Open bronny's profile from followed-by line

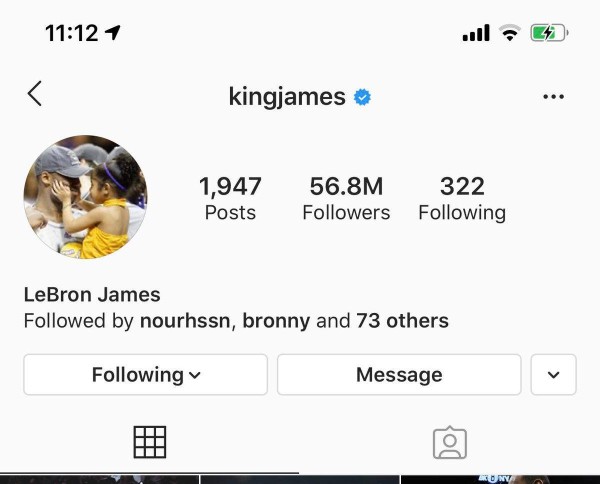(275, 321)
